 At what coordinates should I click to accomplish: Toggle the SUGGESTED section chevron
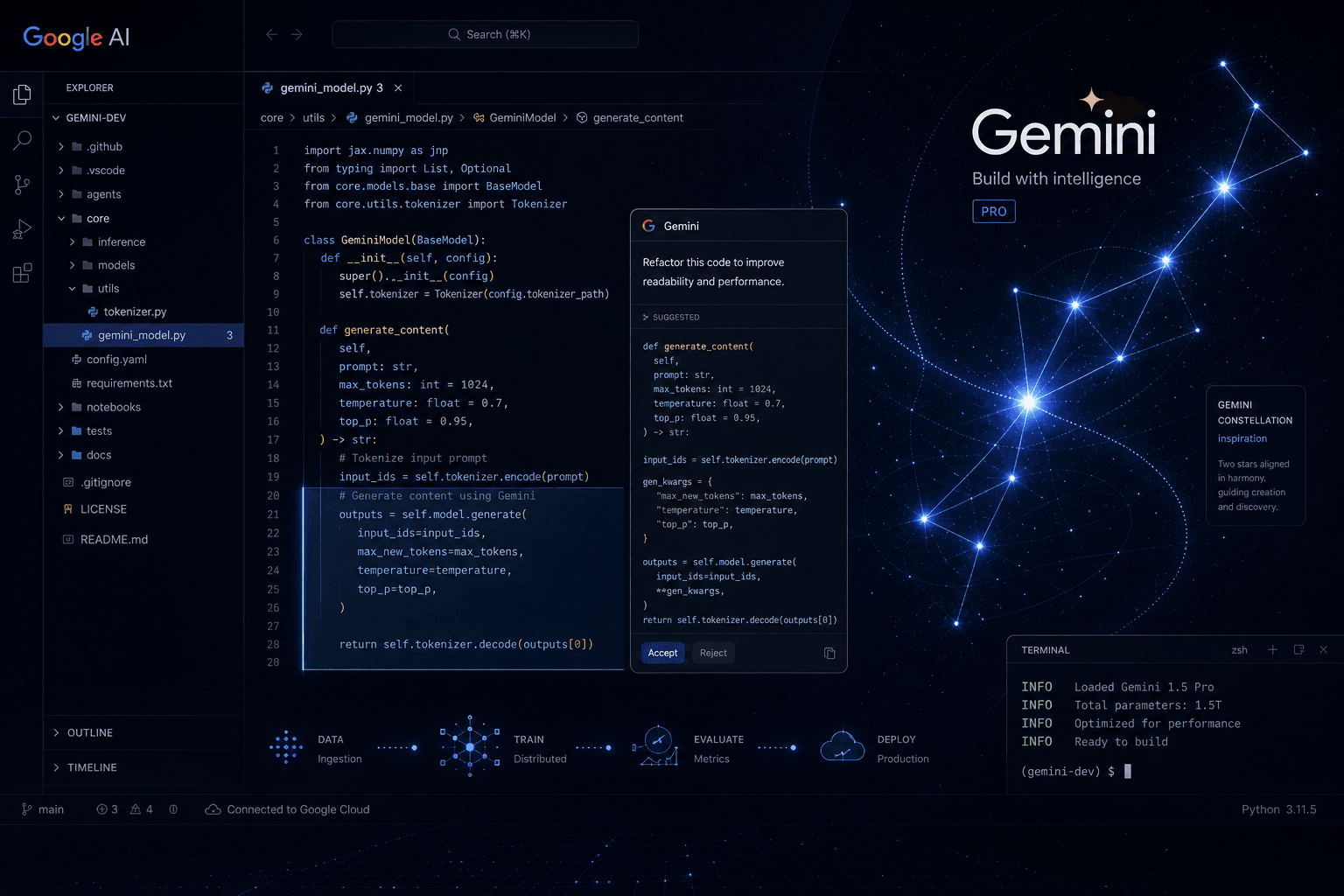[646, 318]
